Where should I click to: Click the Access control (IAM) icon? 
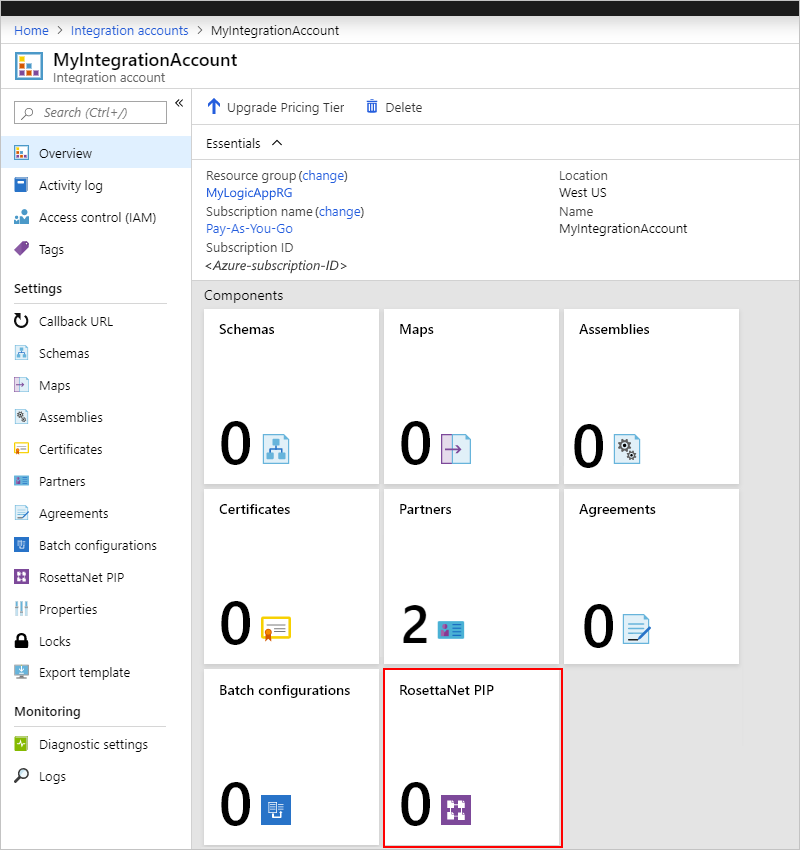(22, 217)
